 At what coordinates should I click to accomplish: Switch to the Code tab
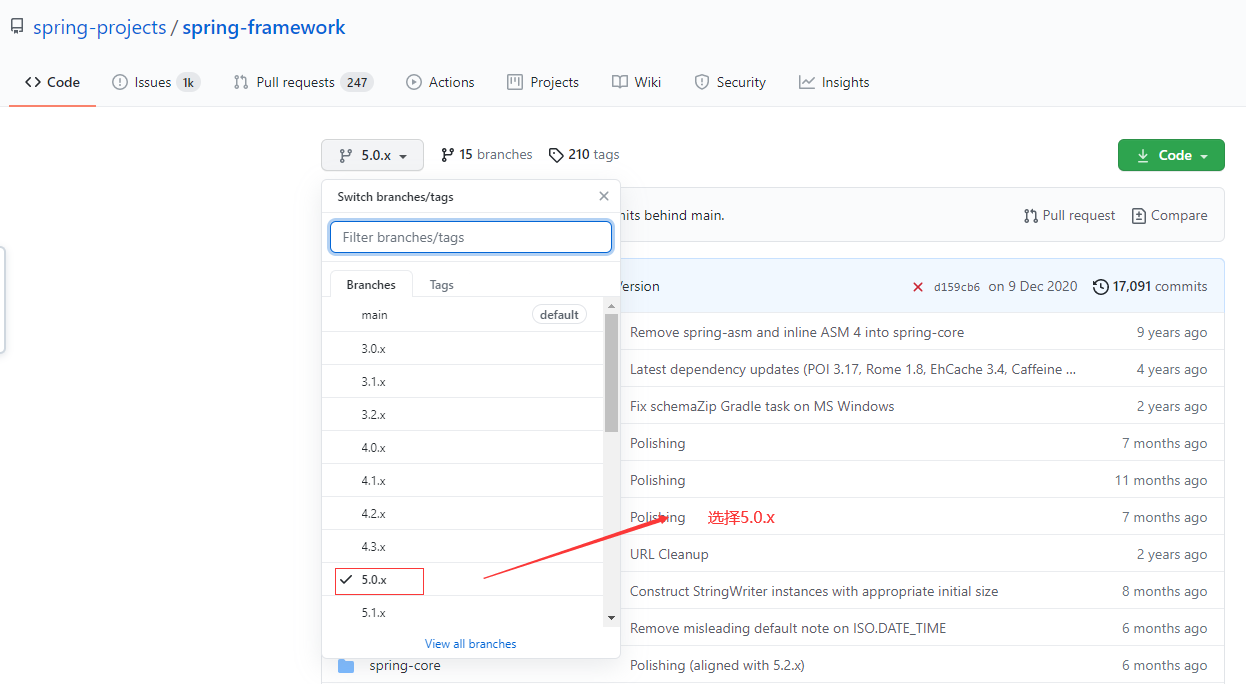point(52,82)
